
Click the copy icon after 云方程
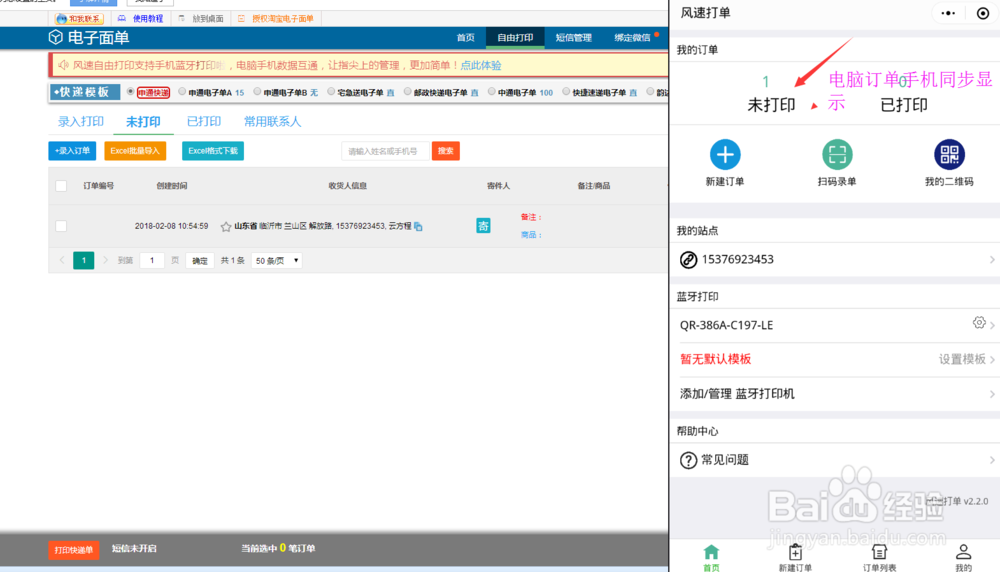click(x=418, y=226)
